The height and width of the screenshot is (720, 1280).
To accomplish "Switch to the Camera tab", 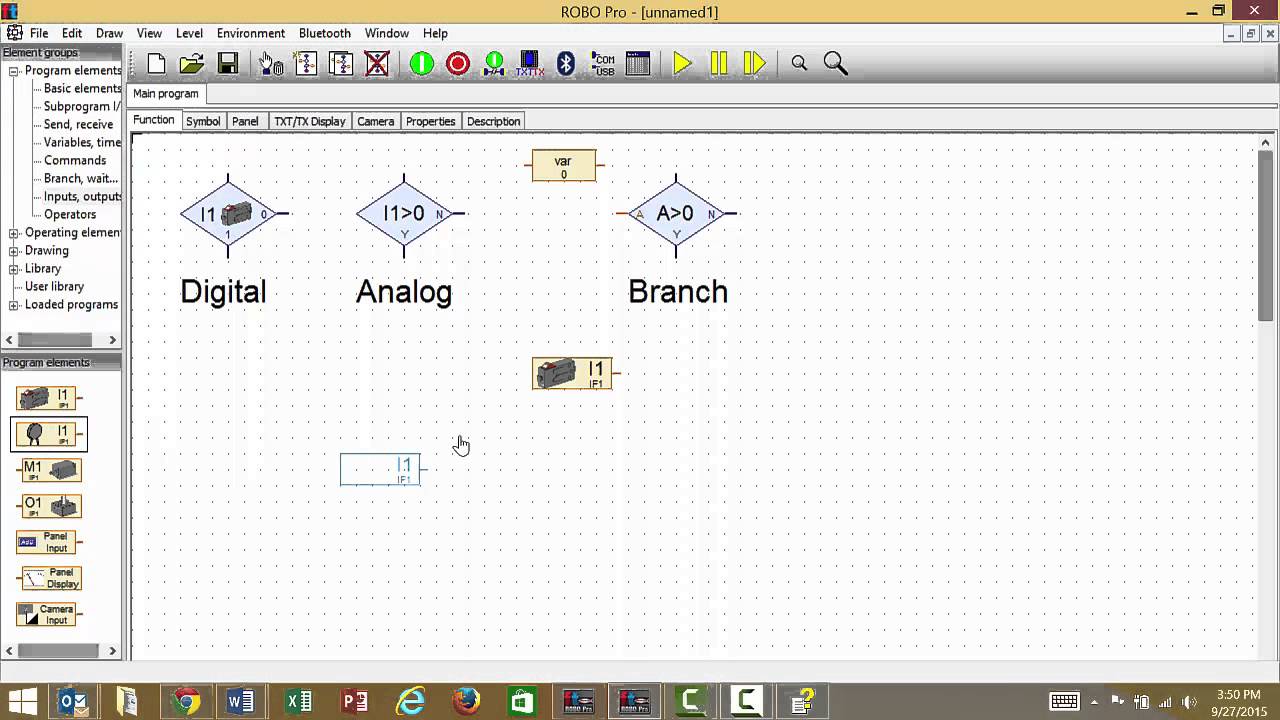I will point(376,121).
